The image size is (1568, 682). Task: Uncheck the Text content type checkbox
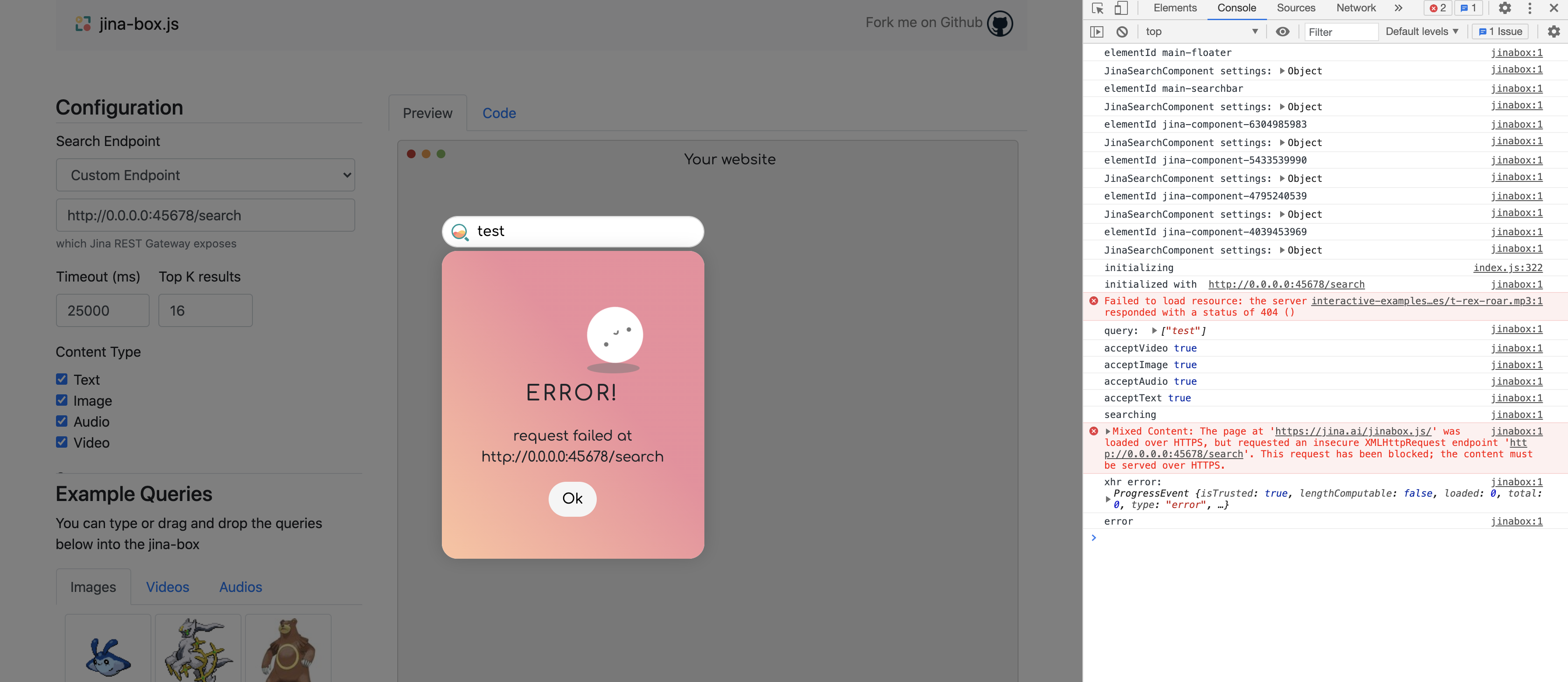click(62, 379)
